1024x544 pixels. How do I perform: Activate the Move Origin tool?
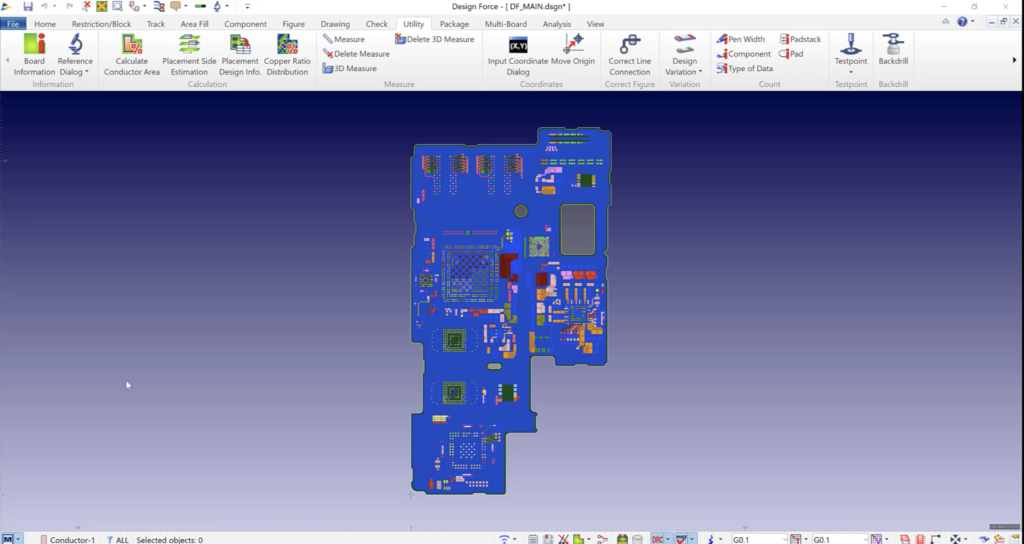tap(573, 51)
